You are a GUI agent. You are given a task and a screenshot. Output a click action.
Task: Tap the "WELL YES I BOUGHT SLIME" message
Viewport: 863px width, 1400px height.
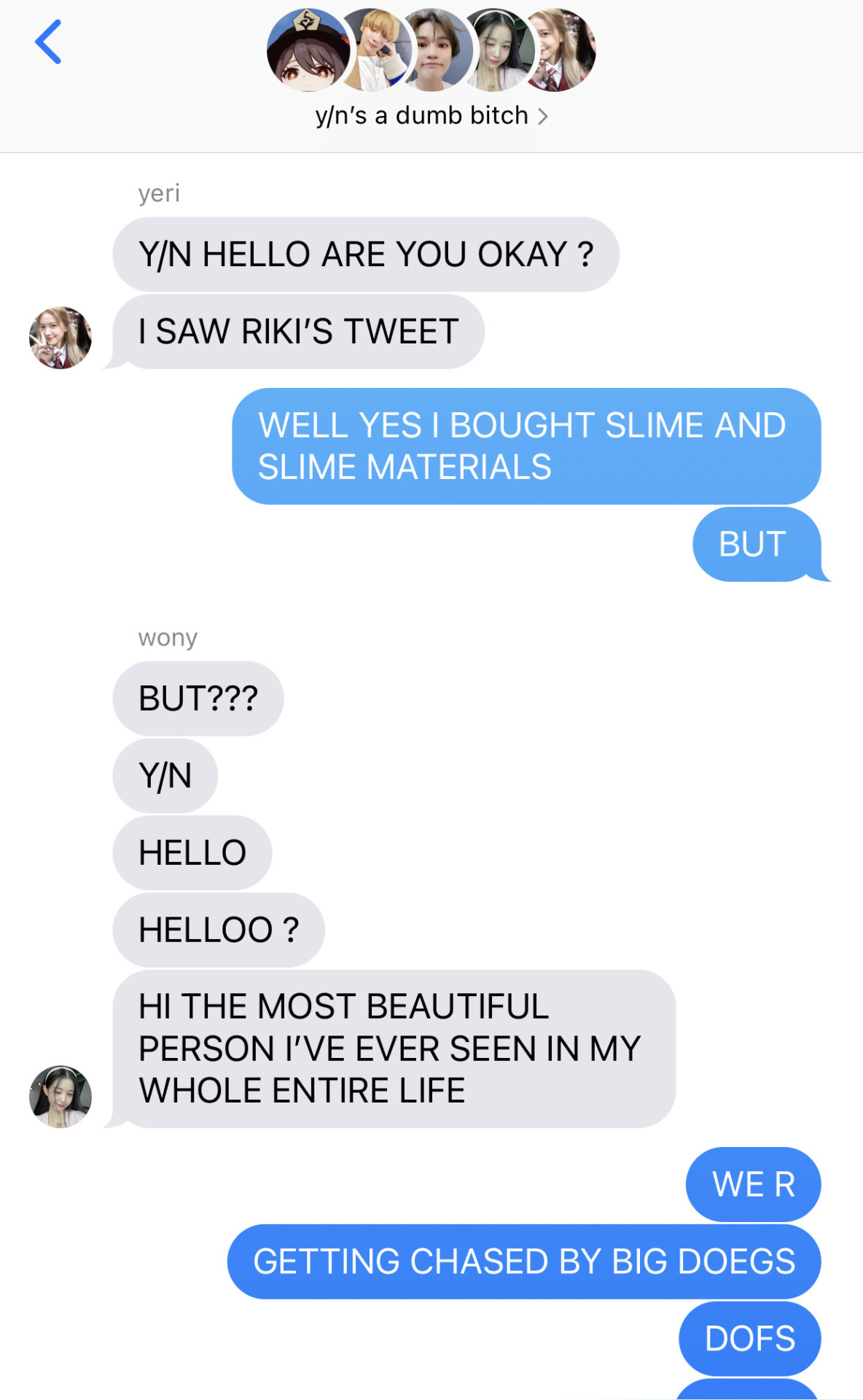point(526,446)
